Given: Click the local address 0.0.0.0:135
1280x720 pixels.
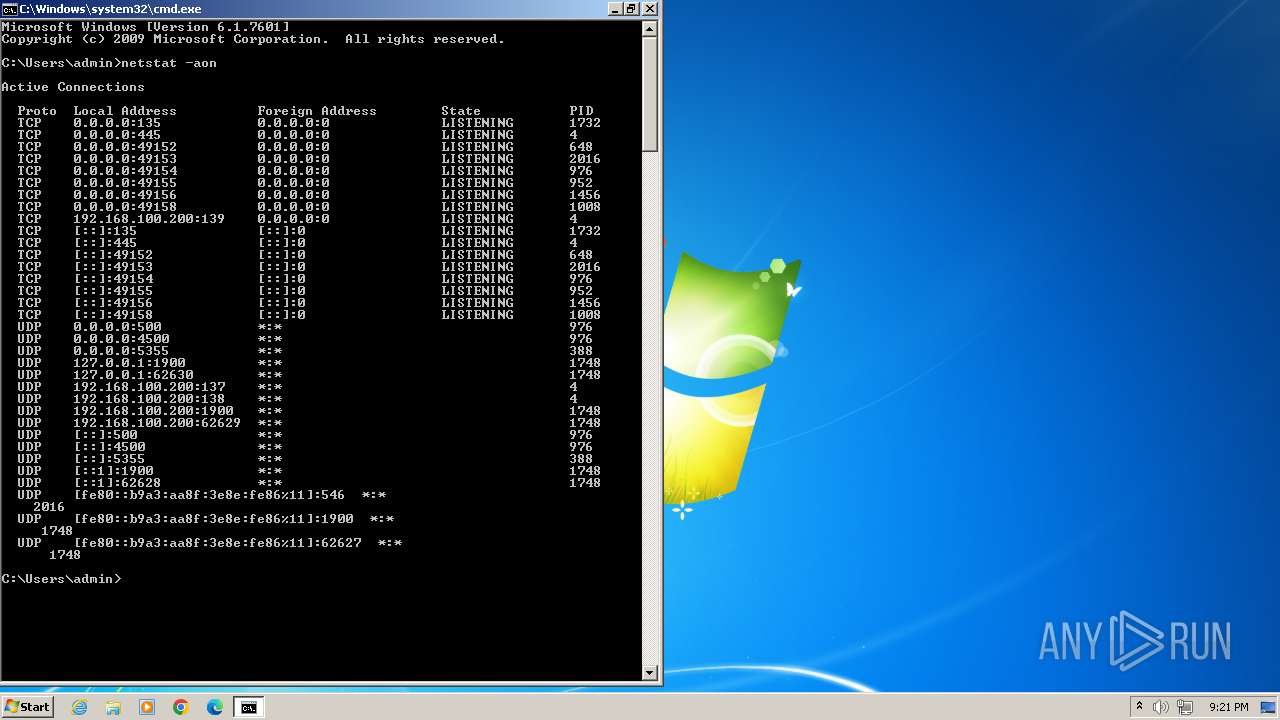Looking at the screenshot, I should click(x=117, y=123).
